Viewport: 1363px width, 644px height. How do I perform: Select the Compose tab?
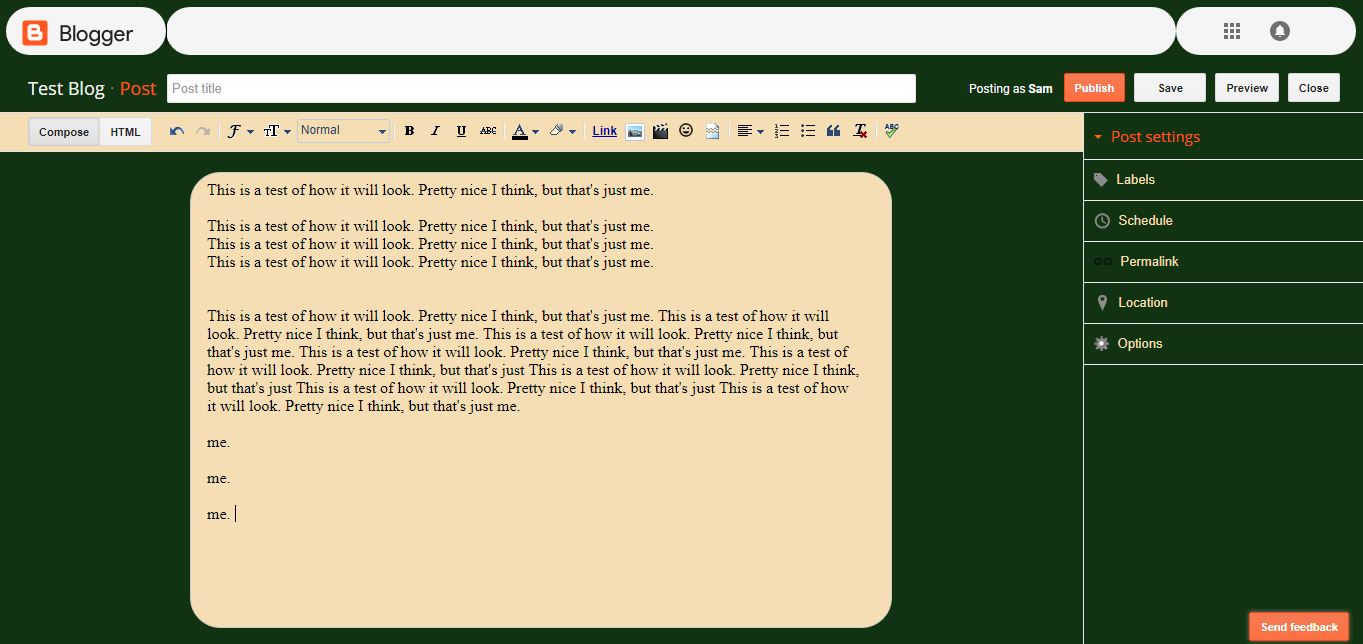click(x=63, y=131)
